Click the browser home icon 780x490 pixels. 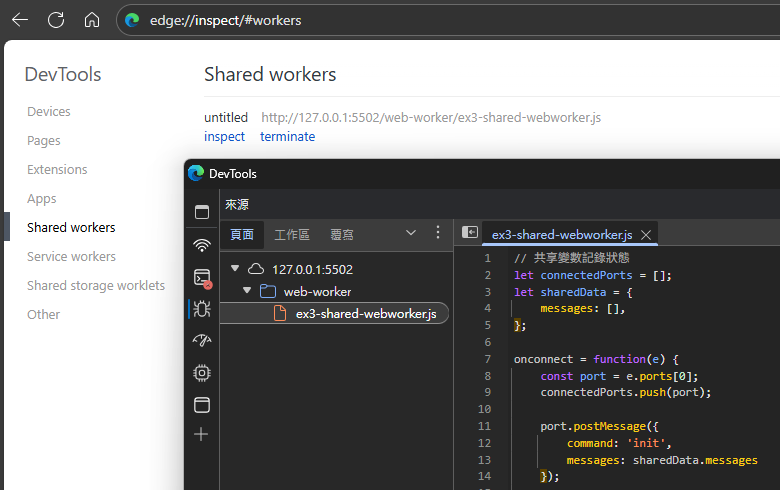[92, 20]
